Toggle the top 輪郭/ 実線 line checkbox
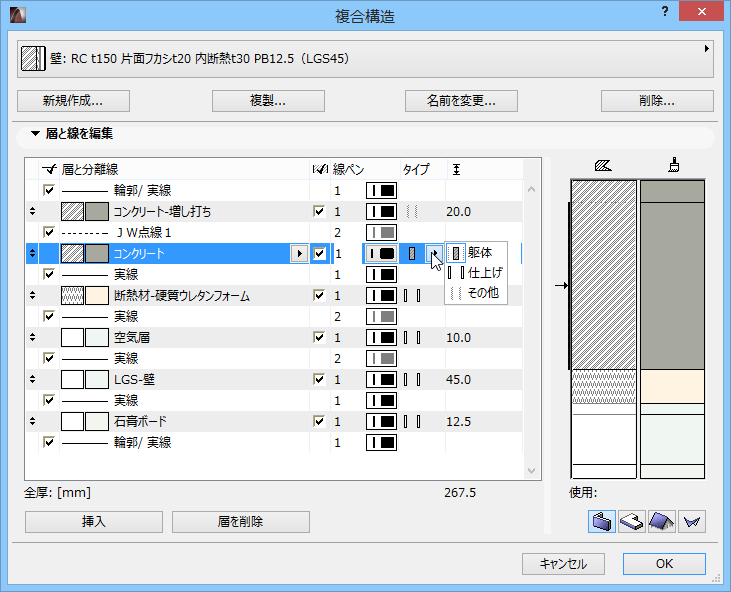This screenshot has width=731, height=592. pyautogui.click(x=48, y=190)
